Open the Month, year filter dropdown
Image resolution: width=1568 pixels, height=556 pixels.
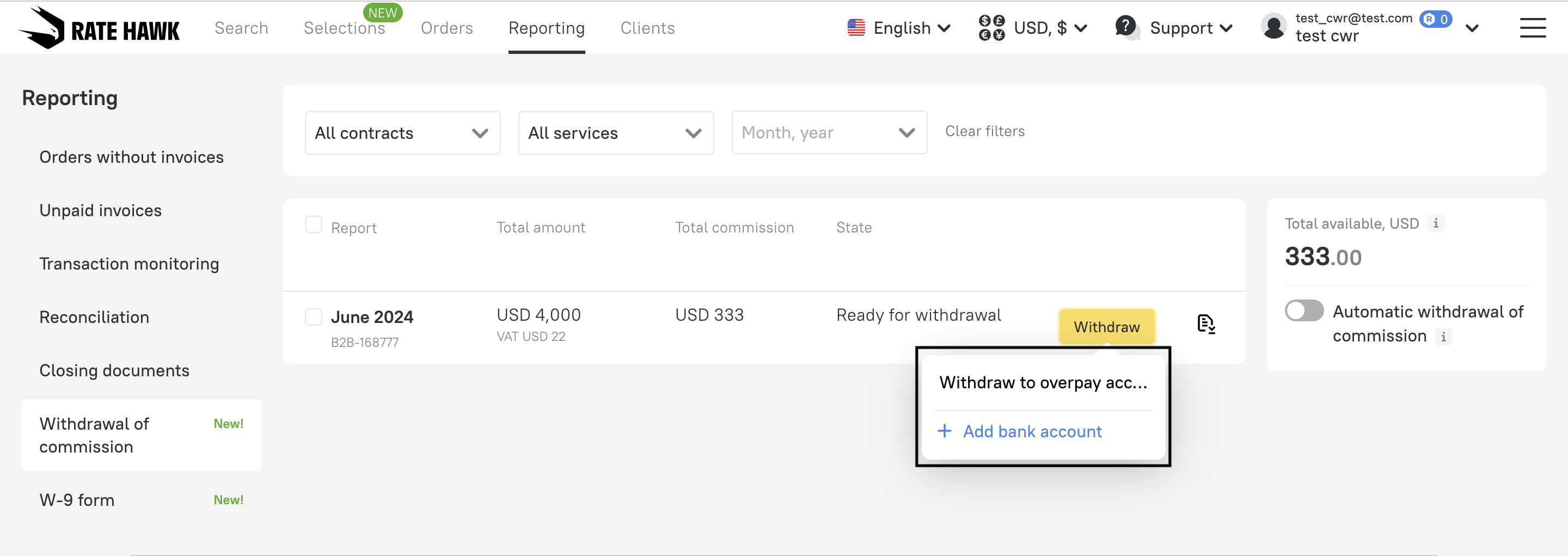(x=829, y=133)
